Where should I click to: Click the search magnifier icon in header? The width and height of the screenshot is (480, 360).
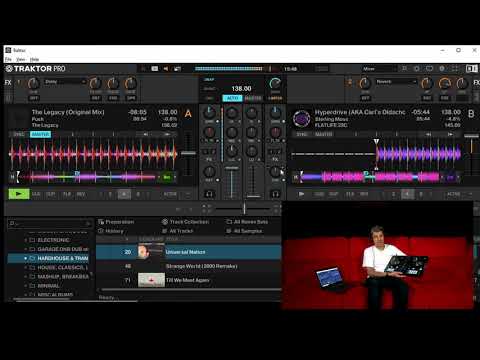tap(404, 69)
